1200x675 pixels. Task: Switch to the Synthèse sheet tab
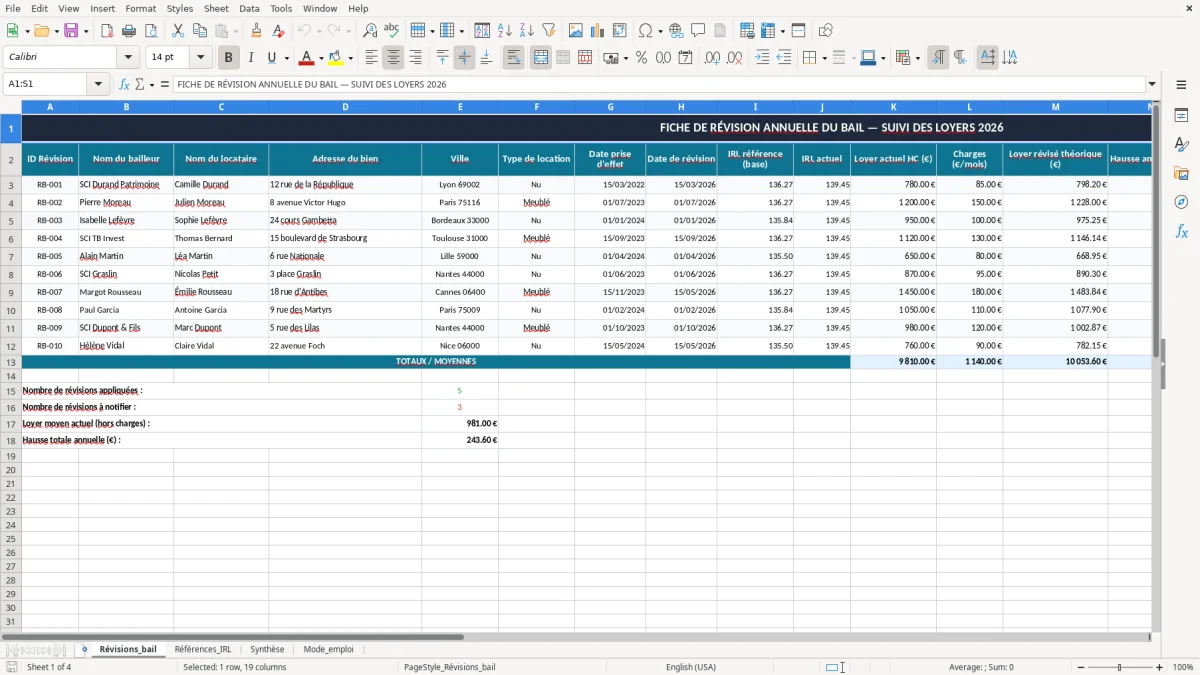pos(267,649)
